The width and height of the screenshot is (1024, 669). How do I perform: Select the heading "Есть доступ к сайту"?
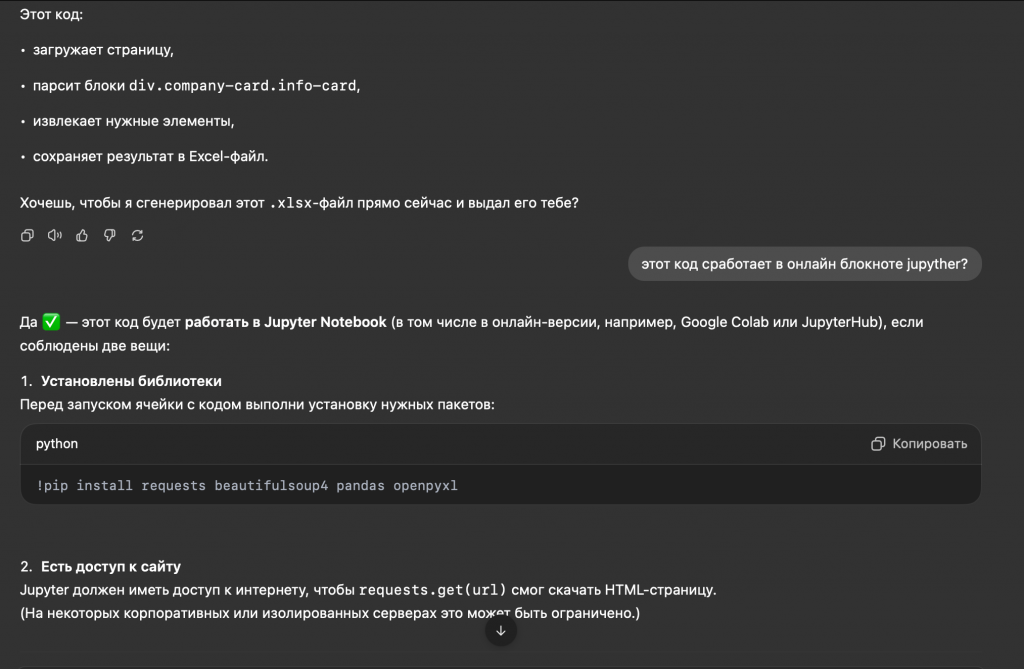[110, 567]
